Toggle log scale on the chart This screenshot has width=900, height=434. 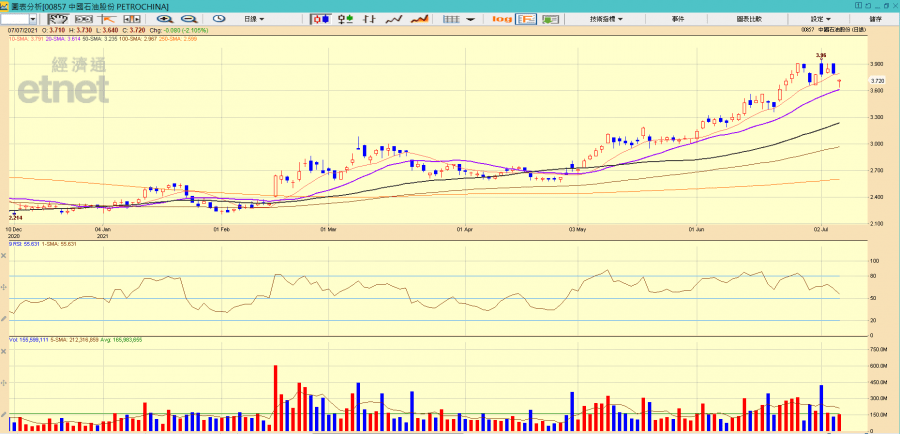pyautogui.click(x=502, y=19)
